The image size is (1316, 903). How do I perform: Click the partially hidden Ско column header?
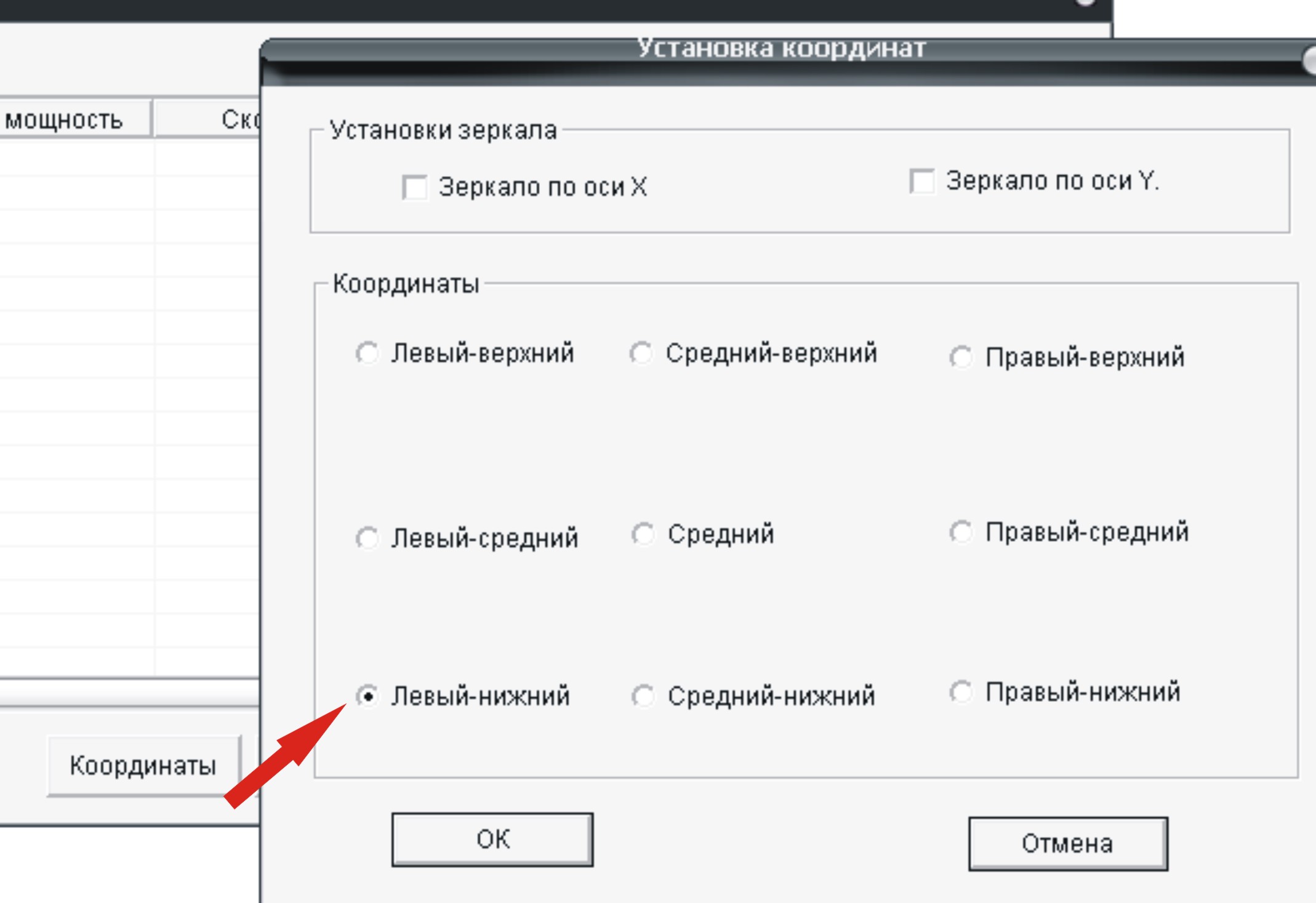[x=240, y=119]
